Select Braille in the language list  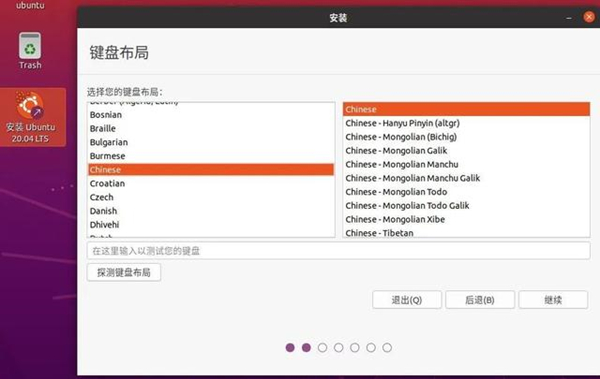pyautogui.click(x=211, y=128)
